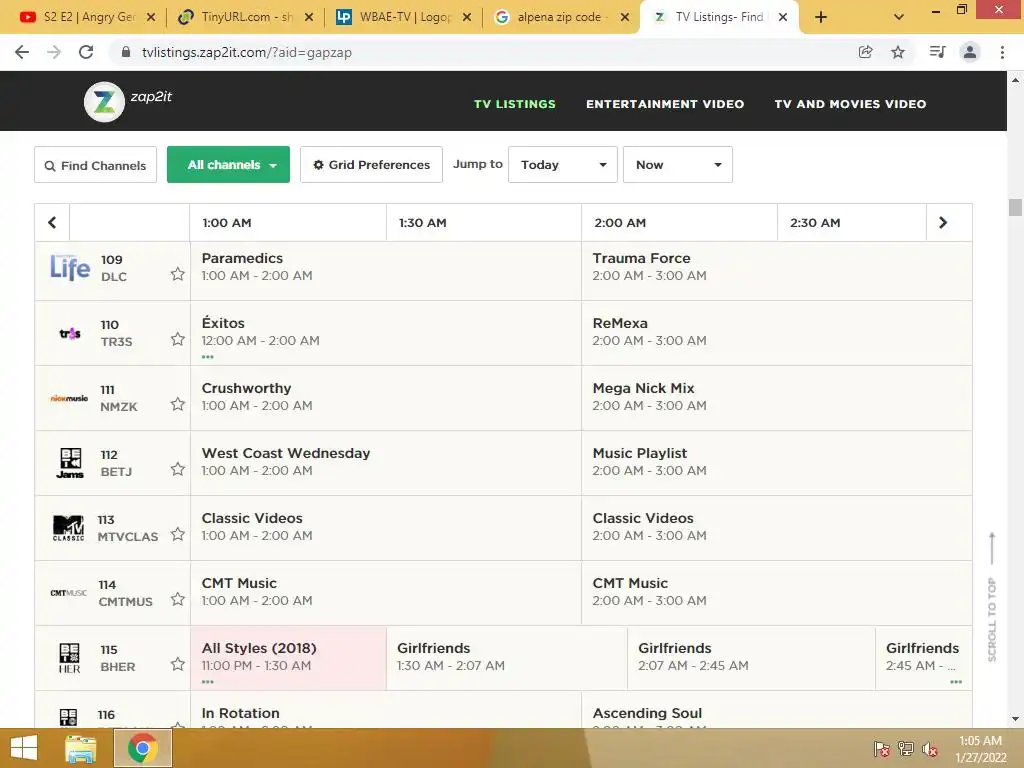The image size is (1024, 768).
Task: Open the DLC Life channel logo
Action: [70, 268]
